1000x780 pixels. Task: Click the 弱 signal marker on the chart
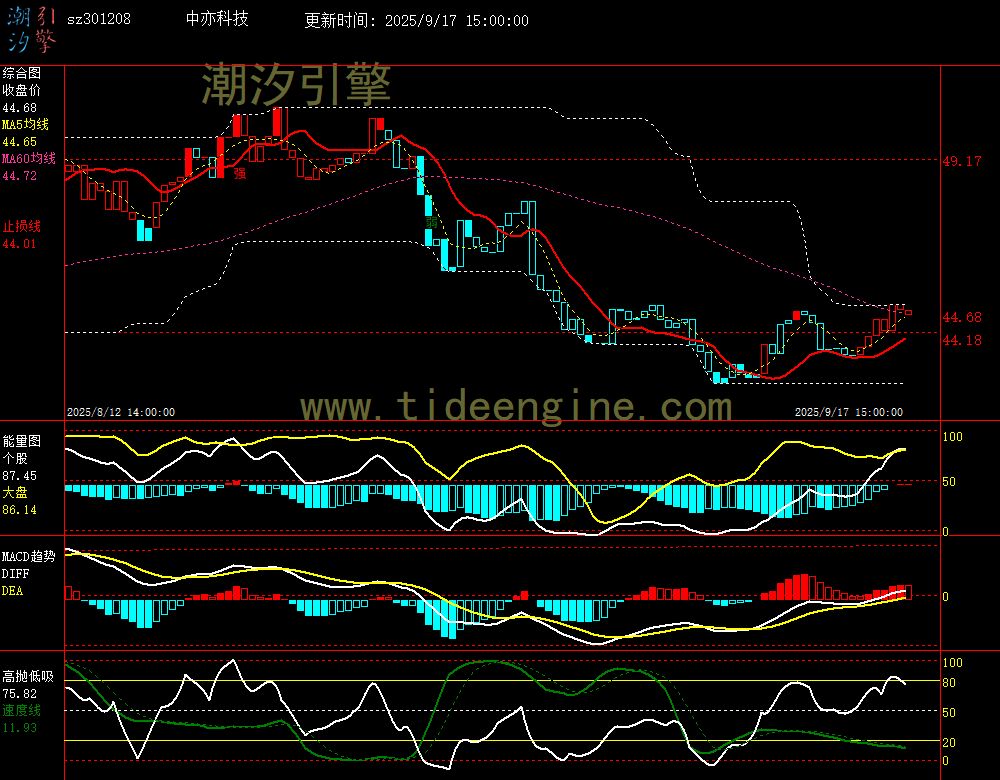tap(432, 223)
